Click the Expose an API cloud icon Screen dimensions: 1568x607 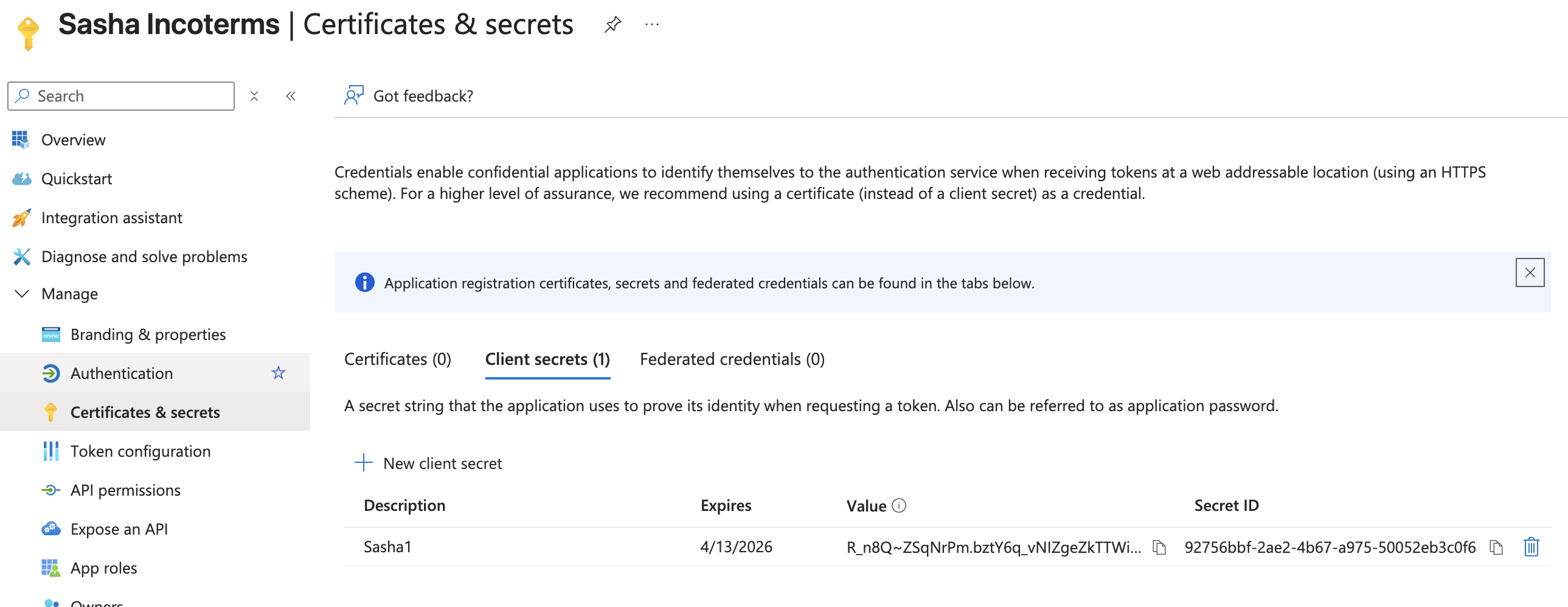pos(51,529)
